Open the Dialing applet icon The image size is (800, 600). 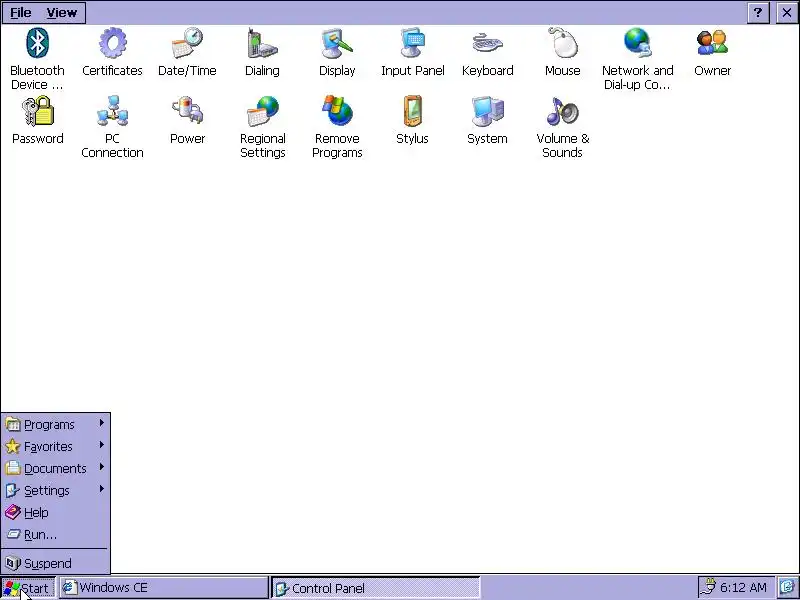[x=262, y=43]
